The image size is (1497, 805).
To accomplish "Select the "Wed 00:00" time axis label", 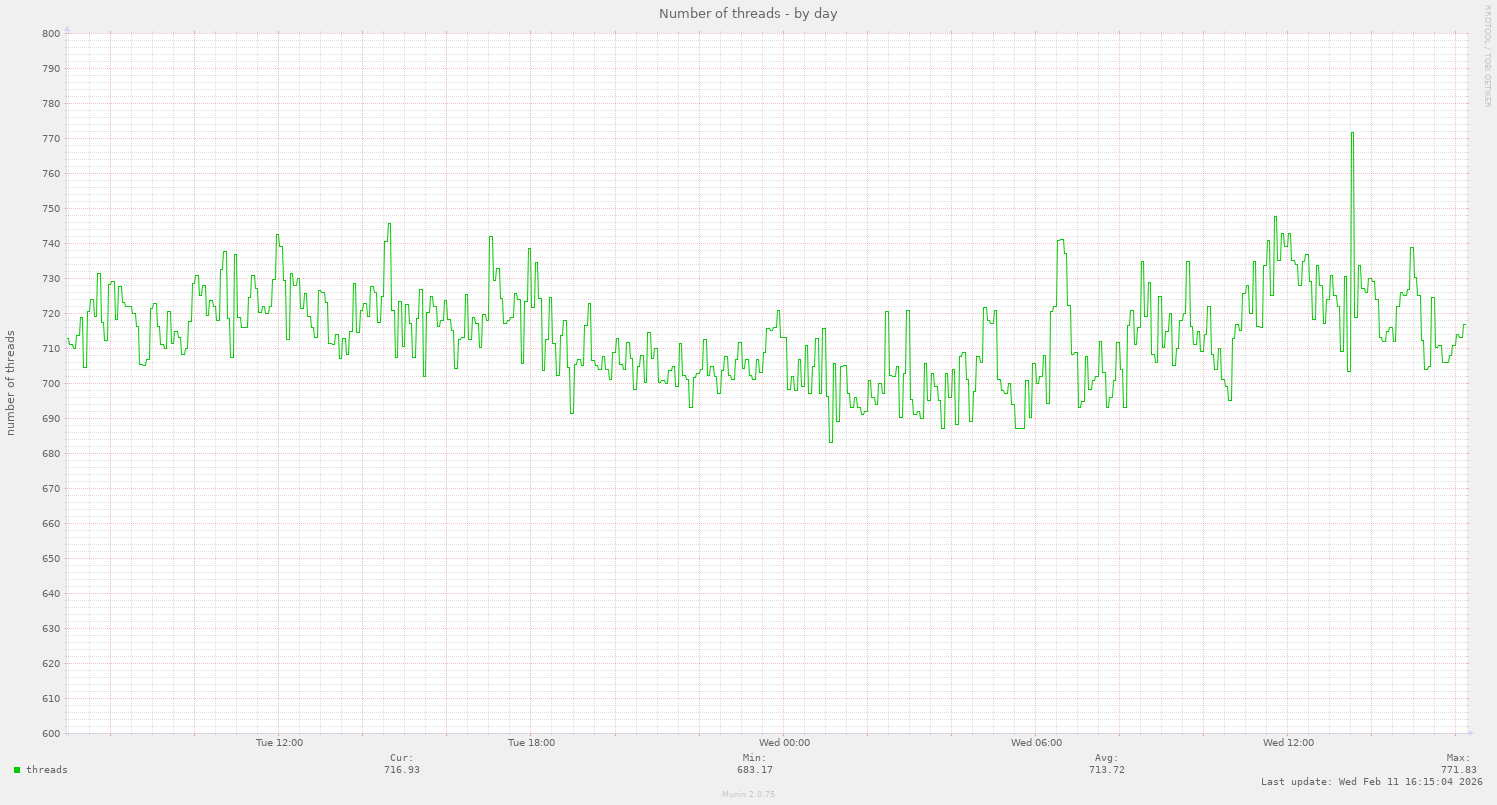I will click(784, 743).
